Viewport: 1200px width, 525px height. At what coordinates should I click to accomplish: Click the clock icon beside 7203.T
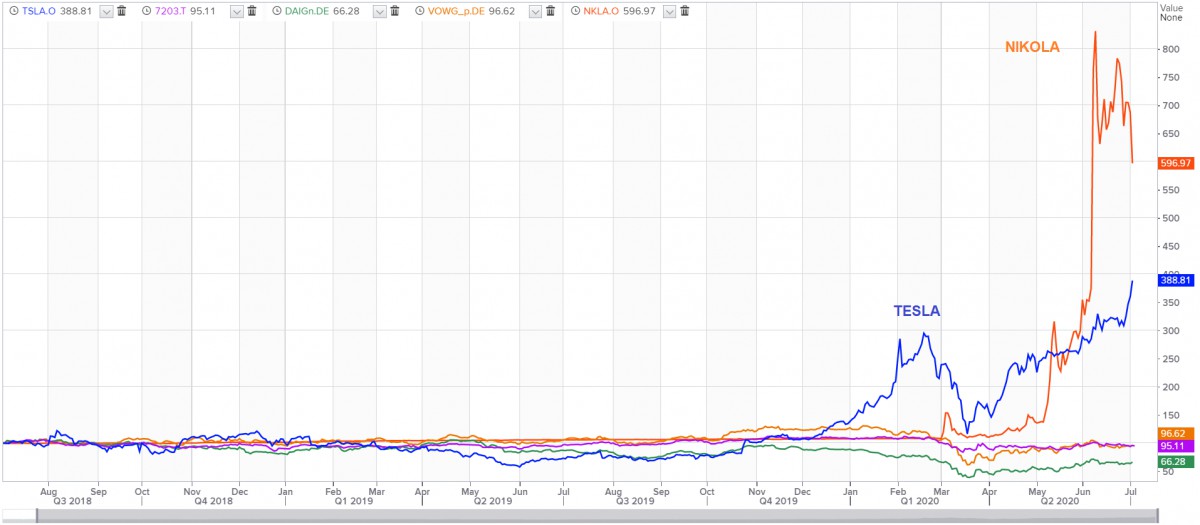coord(147,11)
